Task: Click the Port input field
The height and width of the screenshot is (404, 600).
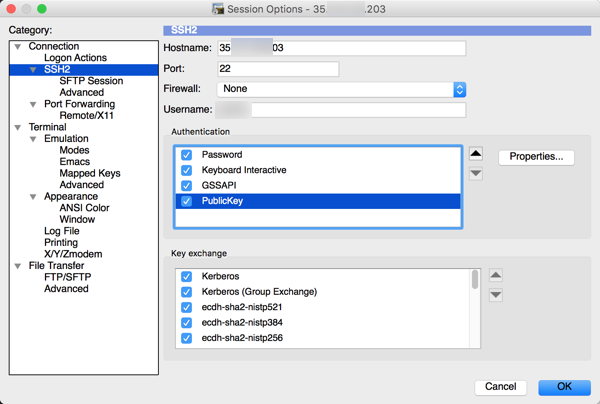Action: point(278,69)
